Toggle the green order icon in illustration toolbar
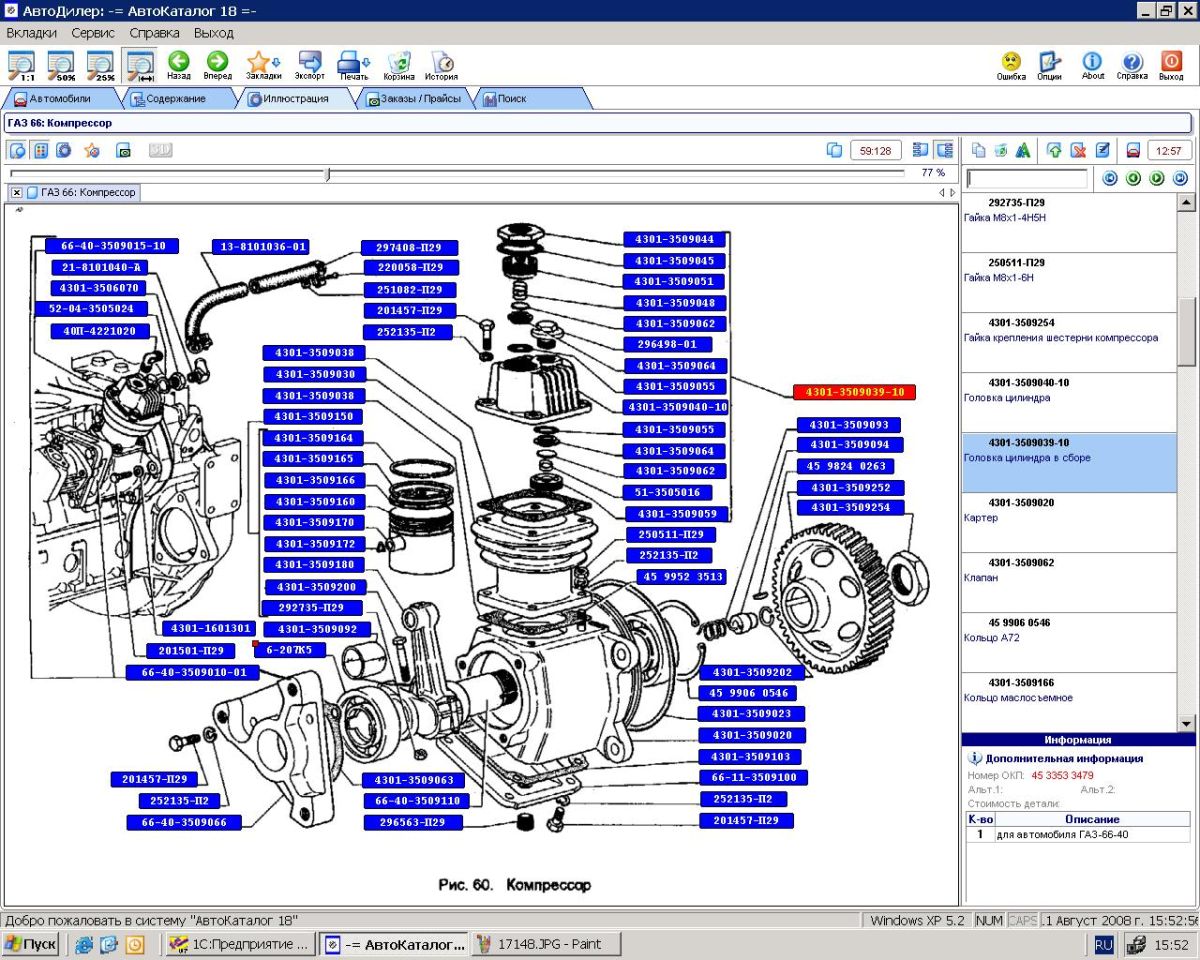Viewport: 1200px width, 960px height. [x=124, y=150]
